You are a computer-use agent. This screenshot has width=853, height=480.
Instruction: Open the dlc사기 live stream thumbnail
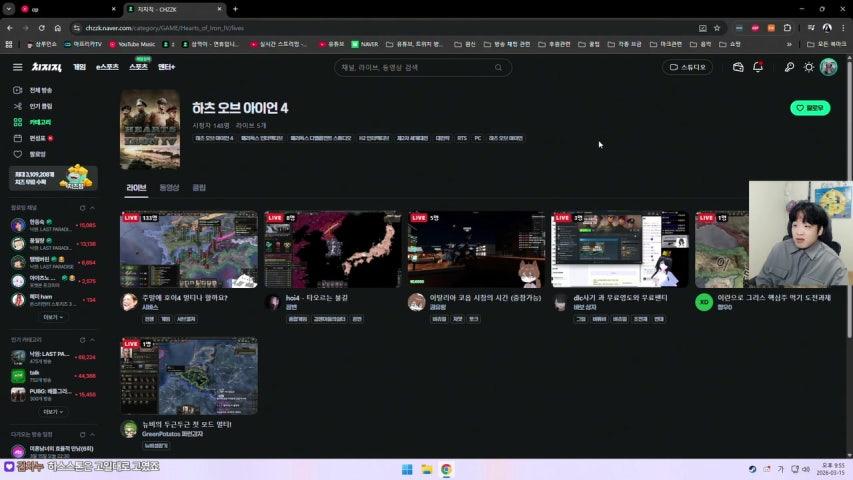tap(620, 250)
